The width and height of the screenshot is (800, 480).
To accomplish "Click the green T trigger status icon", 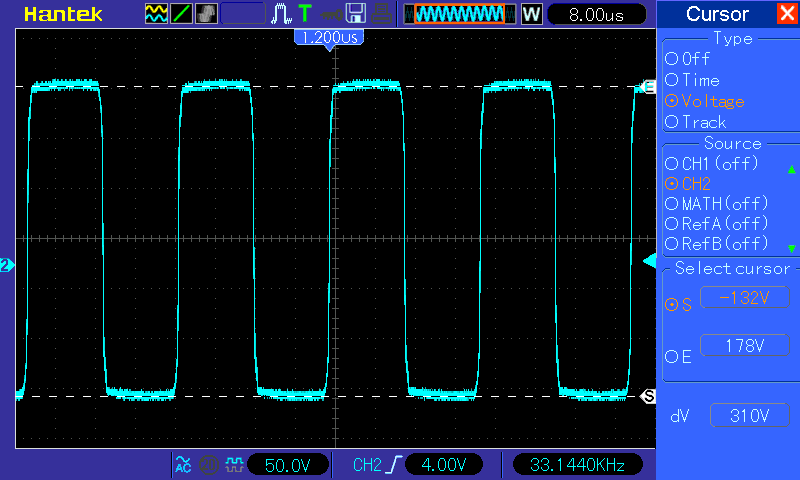I will (x=304, y=14).
